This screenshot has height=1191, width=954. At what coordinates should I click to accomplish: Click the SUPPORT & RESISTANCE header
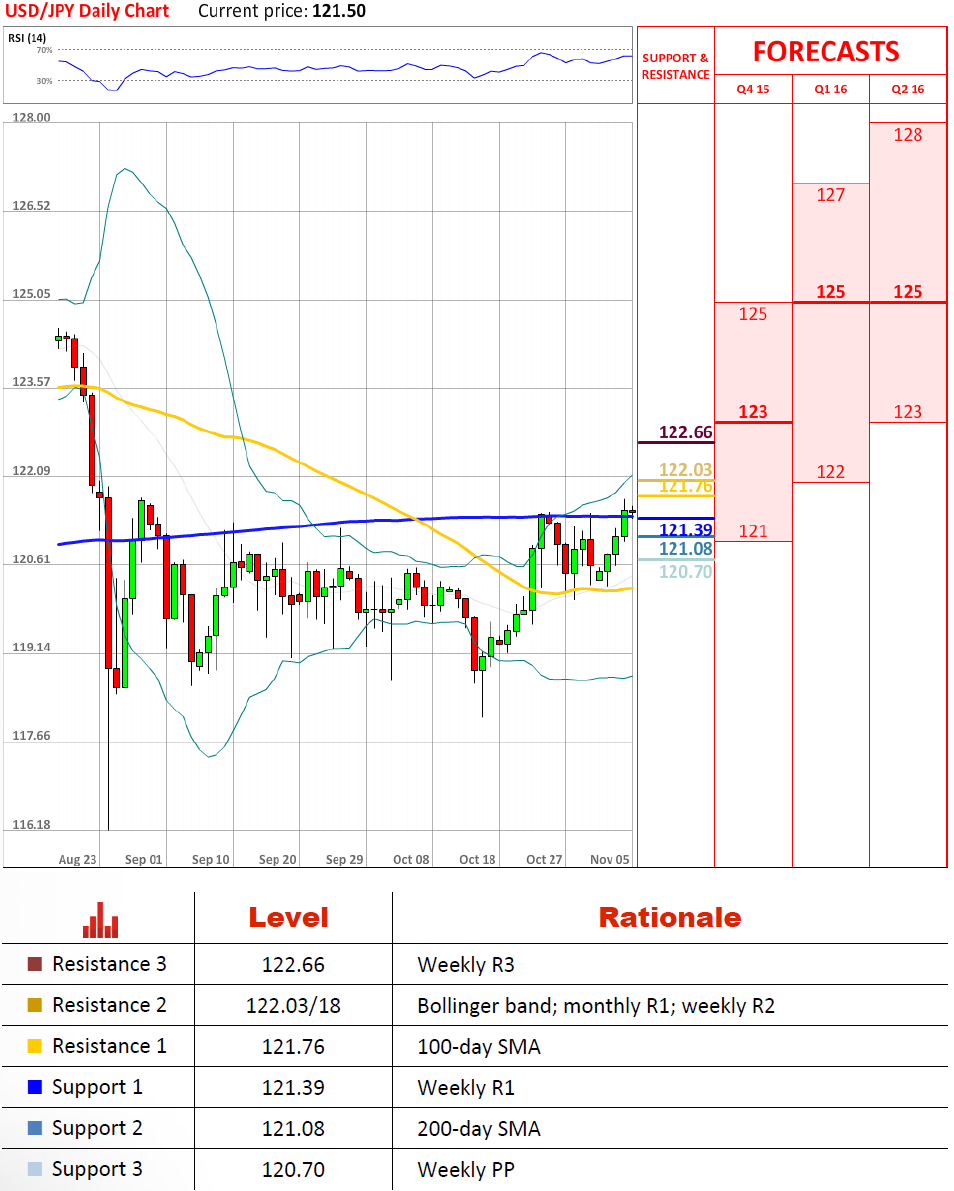tap(675, 66)
